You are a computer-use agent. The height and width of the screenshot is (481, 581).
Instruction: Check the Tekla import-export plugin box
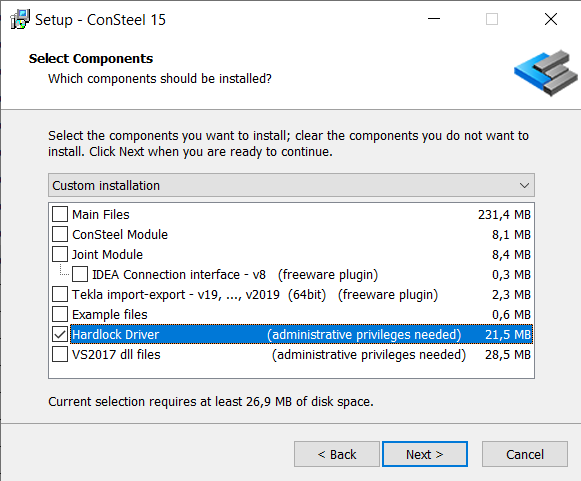pos(60,294)
